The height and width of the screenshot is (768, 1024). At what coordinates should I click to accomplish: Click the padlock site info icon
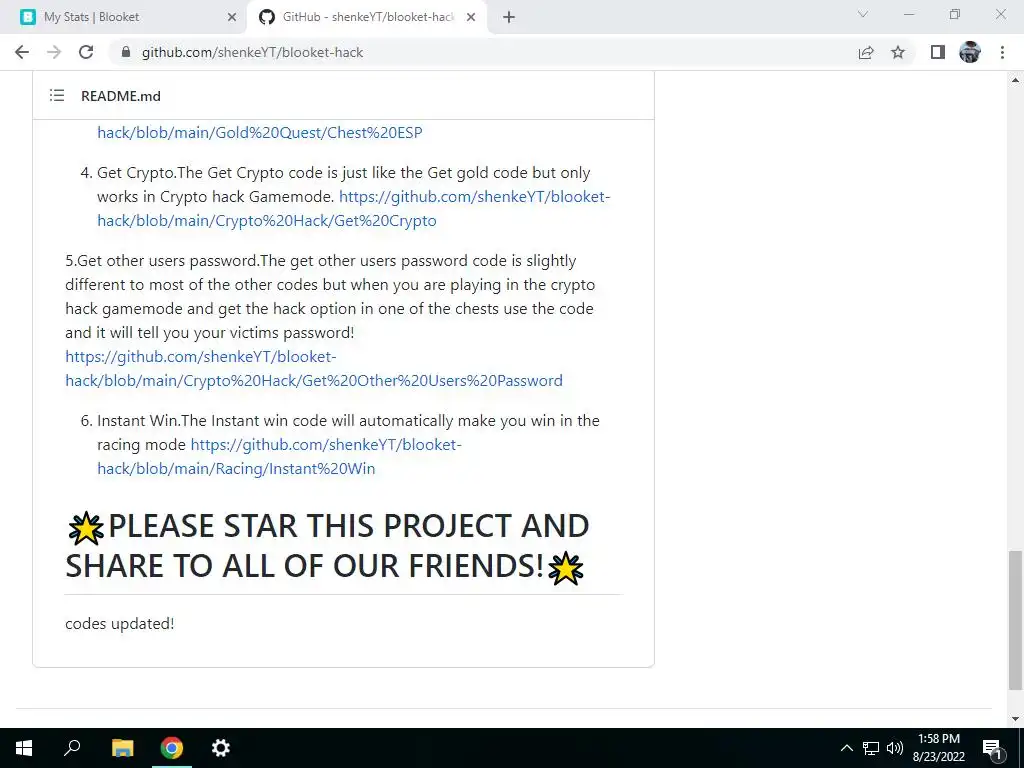click(x=126, y=52)
